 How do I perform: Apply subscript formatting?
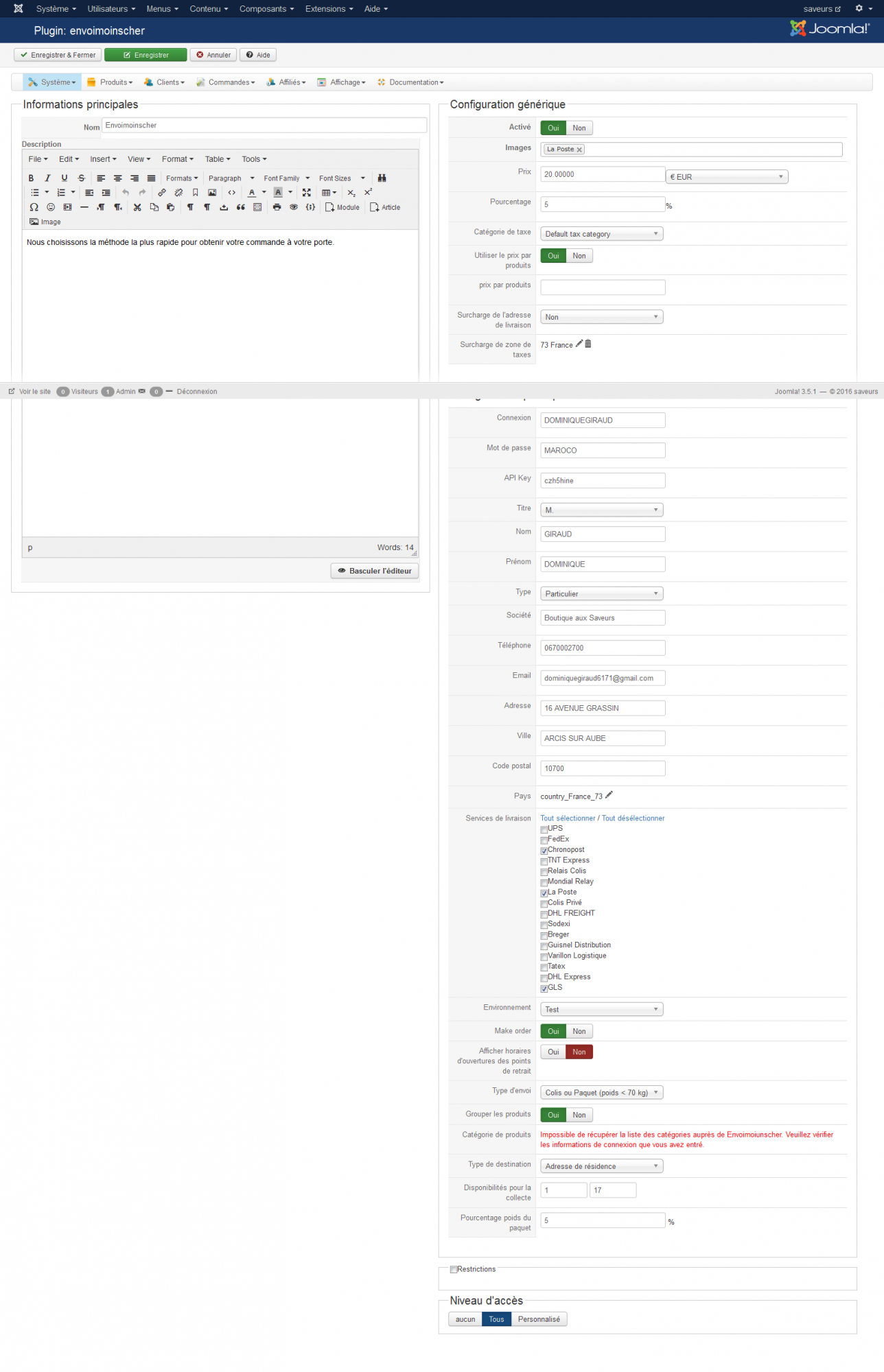pyautogui.click(x=351, y=193)
